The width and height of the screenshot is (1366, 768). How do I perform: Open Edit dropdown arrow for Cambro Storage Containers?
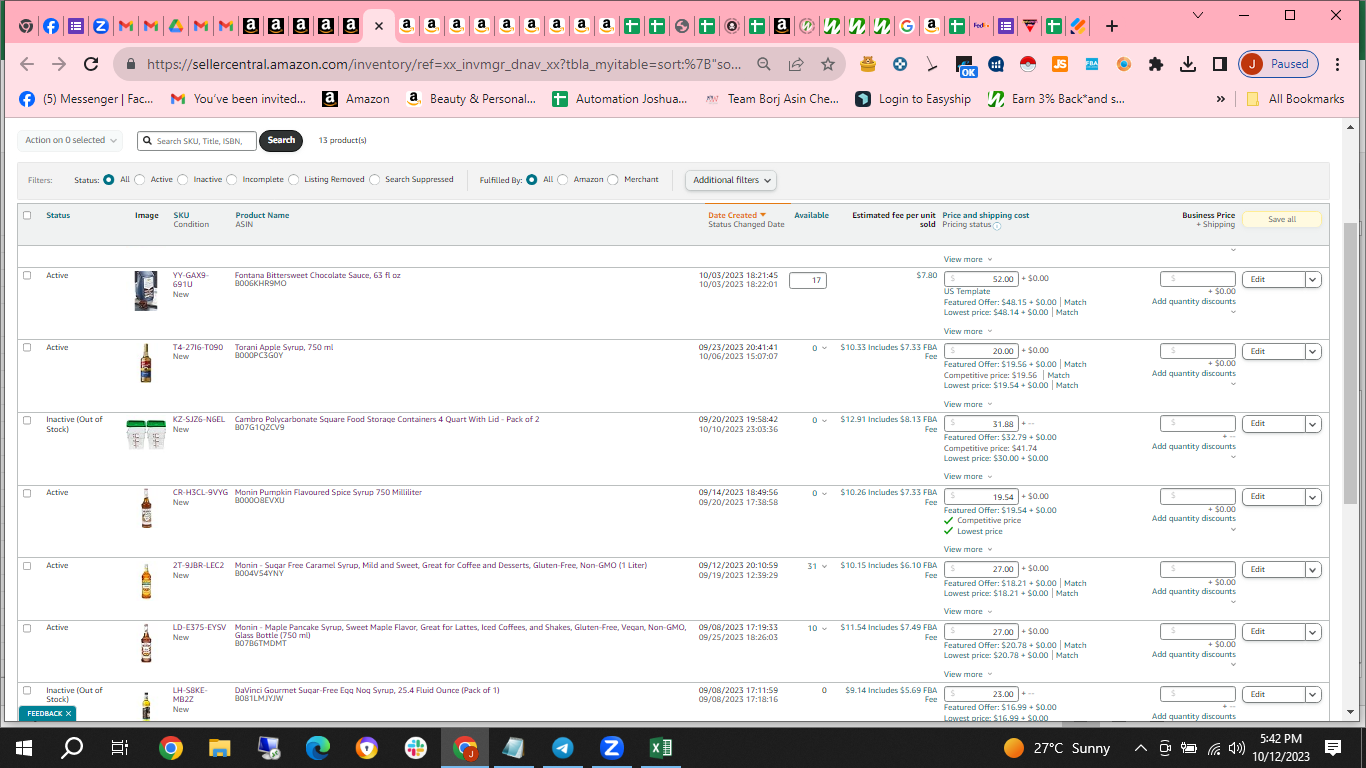(1313, 424)
